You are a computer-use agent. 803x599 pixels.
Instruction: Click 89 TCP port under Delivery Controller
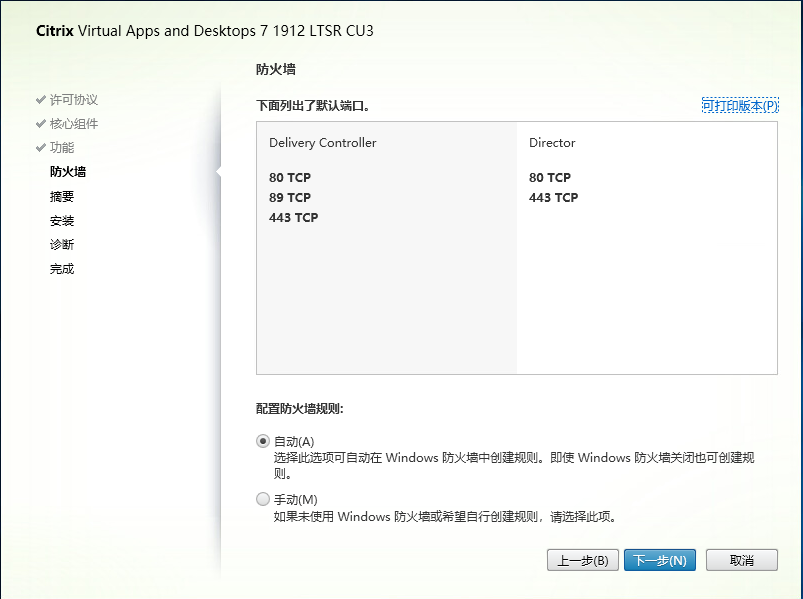tap(290, 198)
